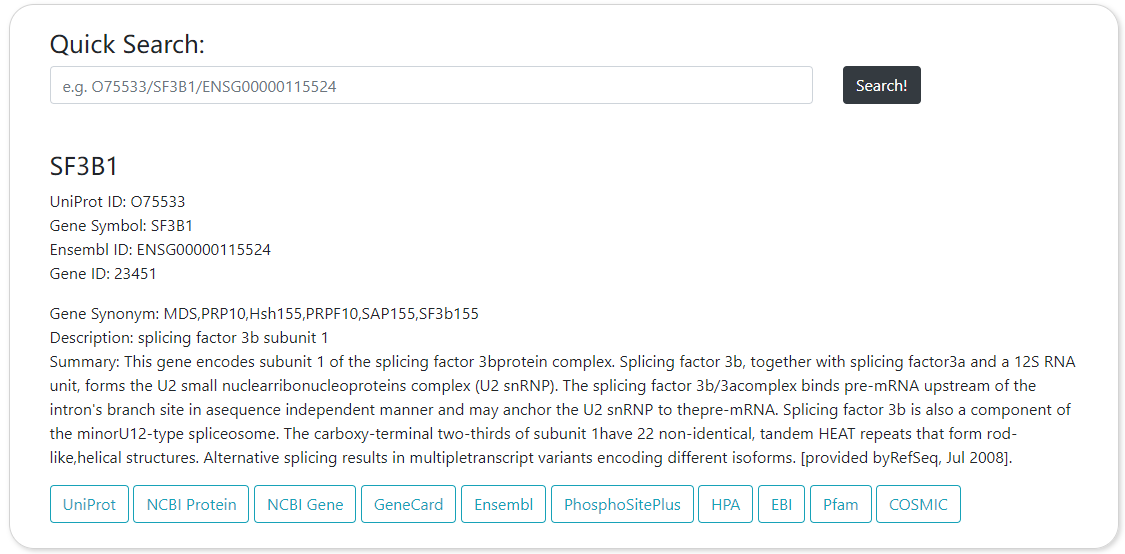Click the Quick Search input field
The width and height of the screenshot is (1125, 554).
[x=431, y=86]
